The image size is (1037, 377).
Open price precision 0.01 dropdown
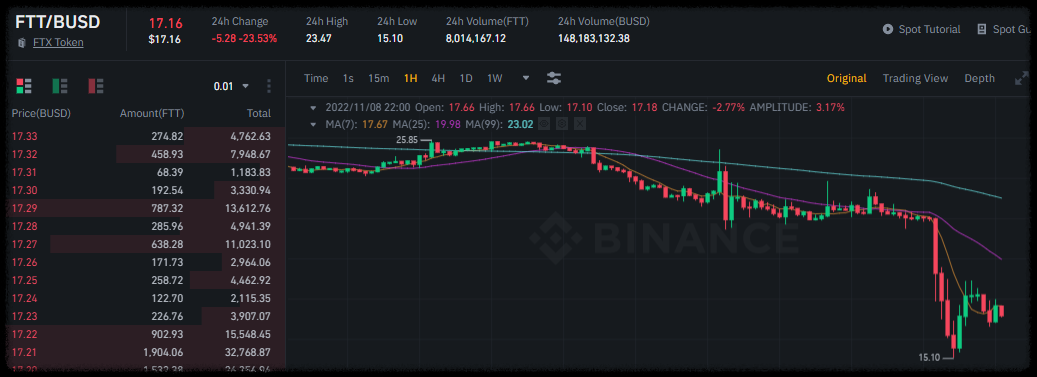tap(231, 86)
